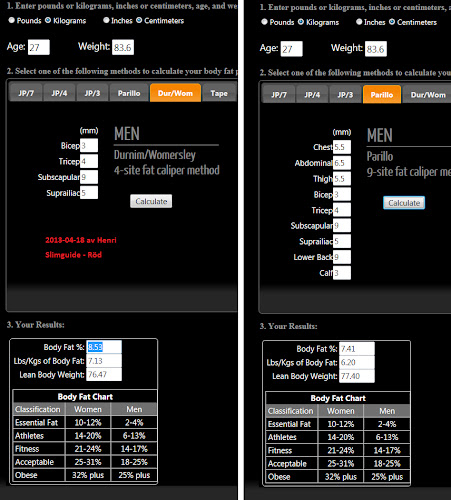Click 'Acceptable' row in left chart
This screenshot has width=451, height=500.
click(x=85, y=462)
